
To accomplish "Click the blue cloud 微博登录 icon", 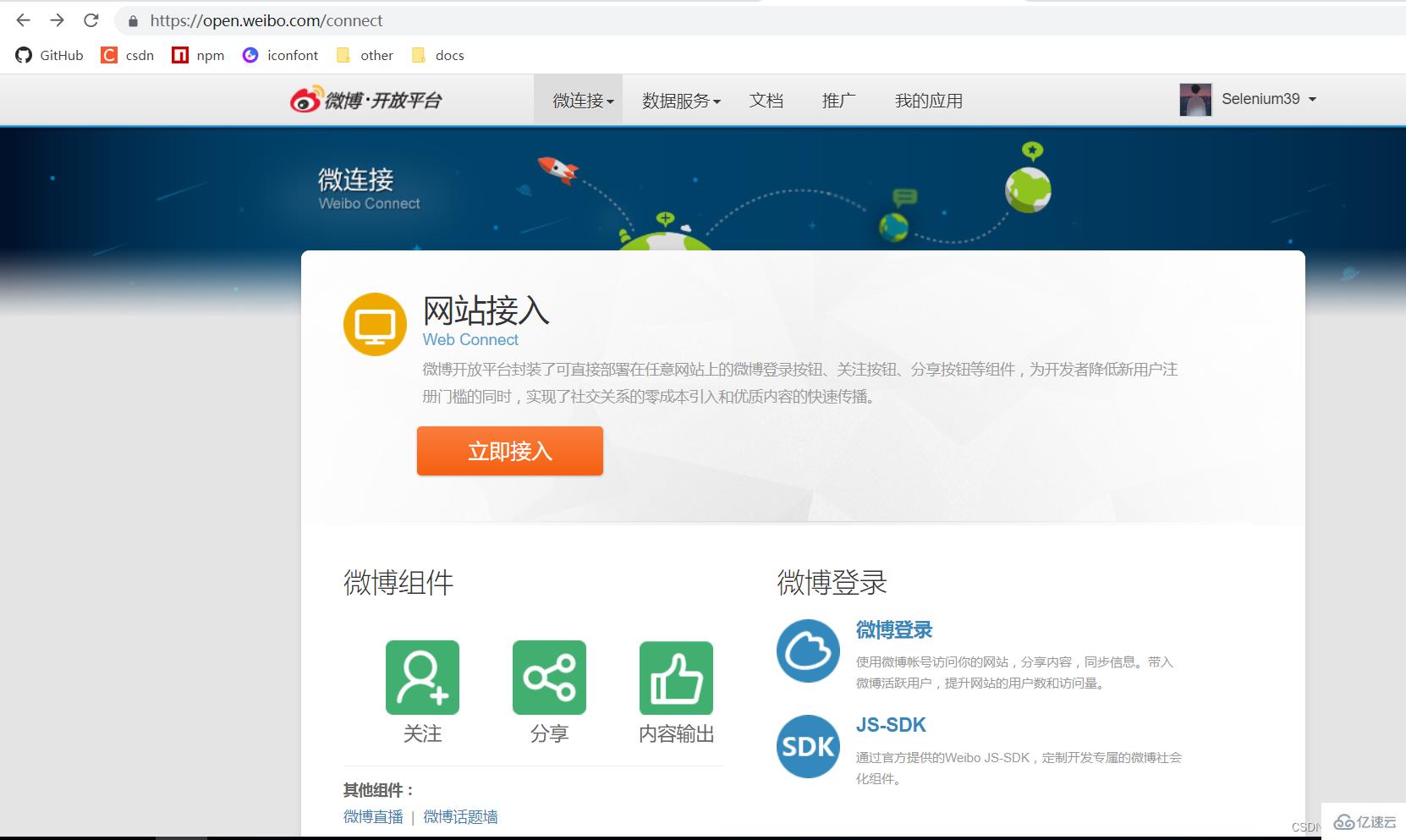I will click(x=808, y=651).
